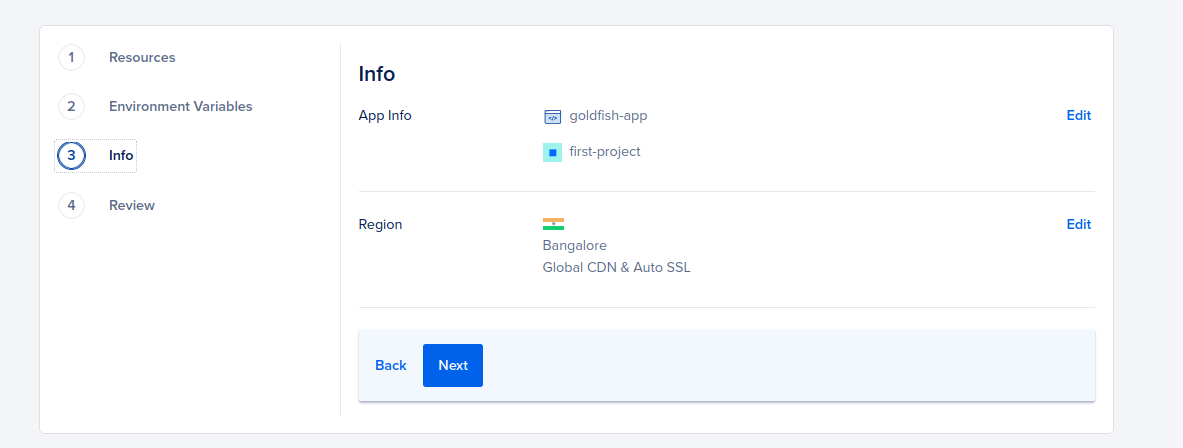Screen dimensions: 1183x448
Task: Edit the Region setting
Action: [x=1078, y=224]
